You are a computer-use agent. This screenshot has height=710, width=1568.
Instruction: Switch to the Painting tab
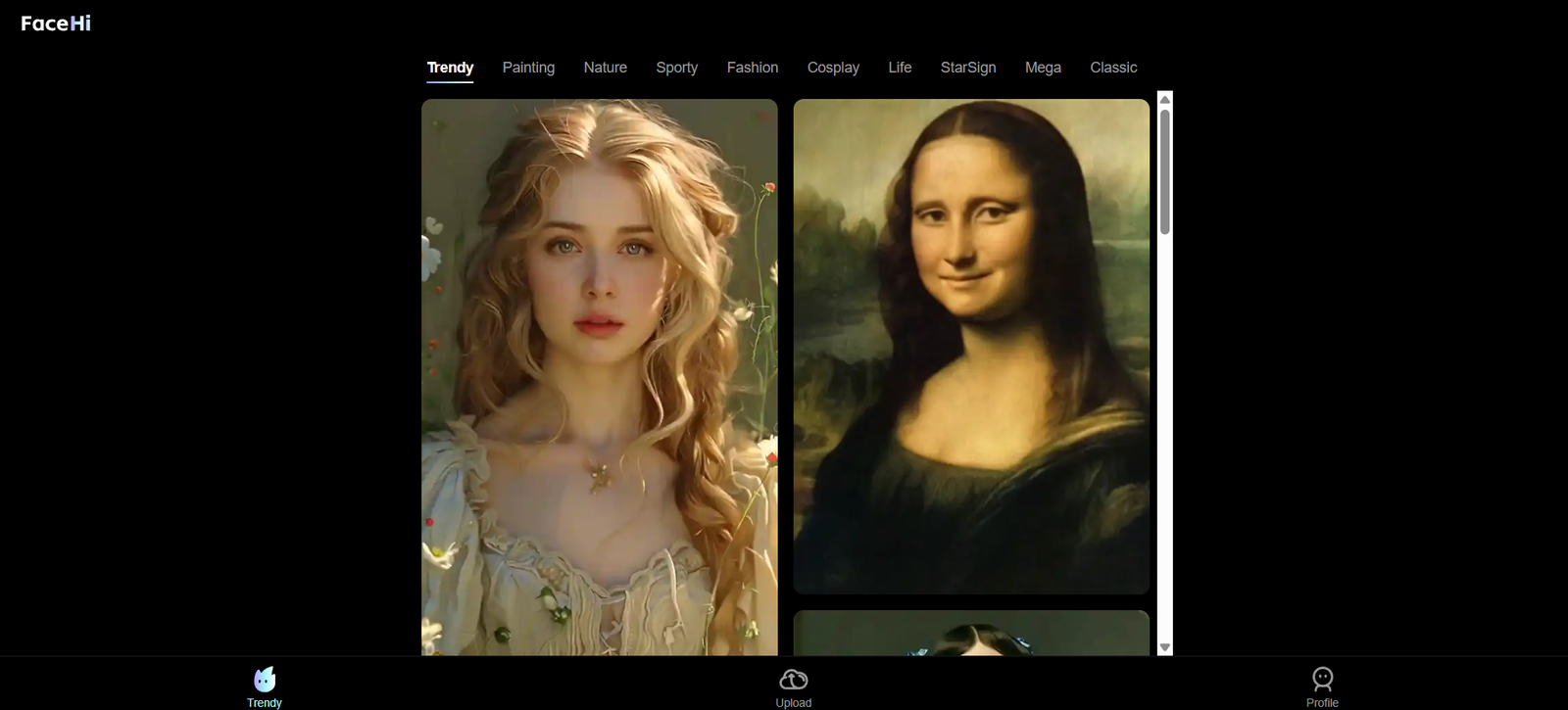coord(528,68)
